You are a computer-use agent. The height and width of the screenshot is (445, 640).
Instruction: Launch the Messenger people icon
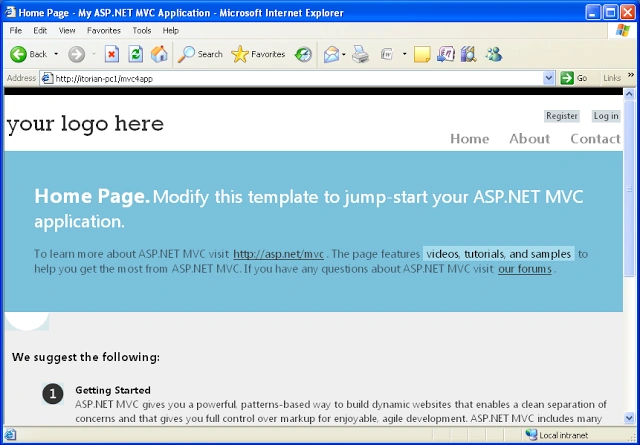click(x=493, y=54)
